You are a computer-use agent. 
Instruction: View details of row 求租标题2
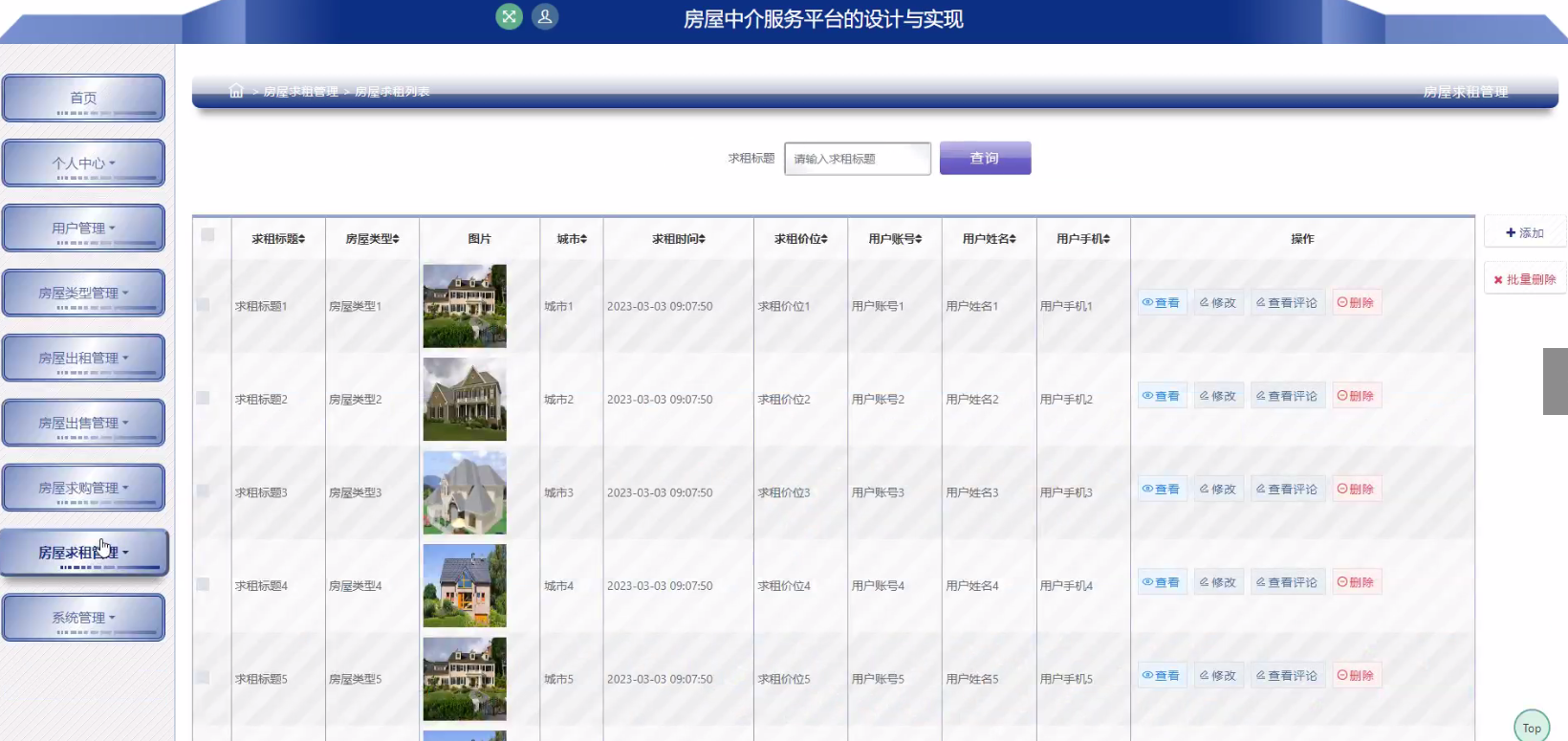tap(1162, 396)
